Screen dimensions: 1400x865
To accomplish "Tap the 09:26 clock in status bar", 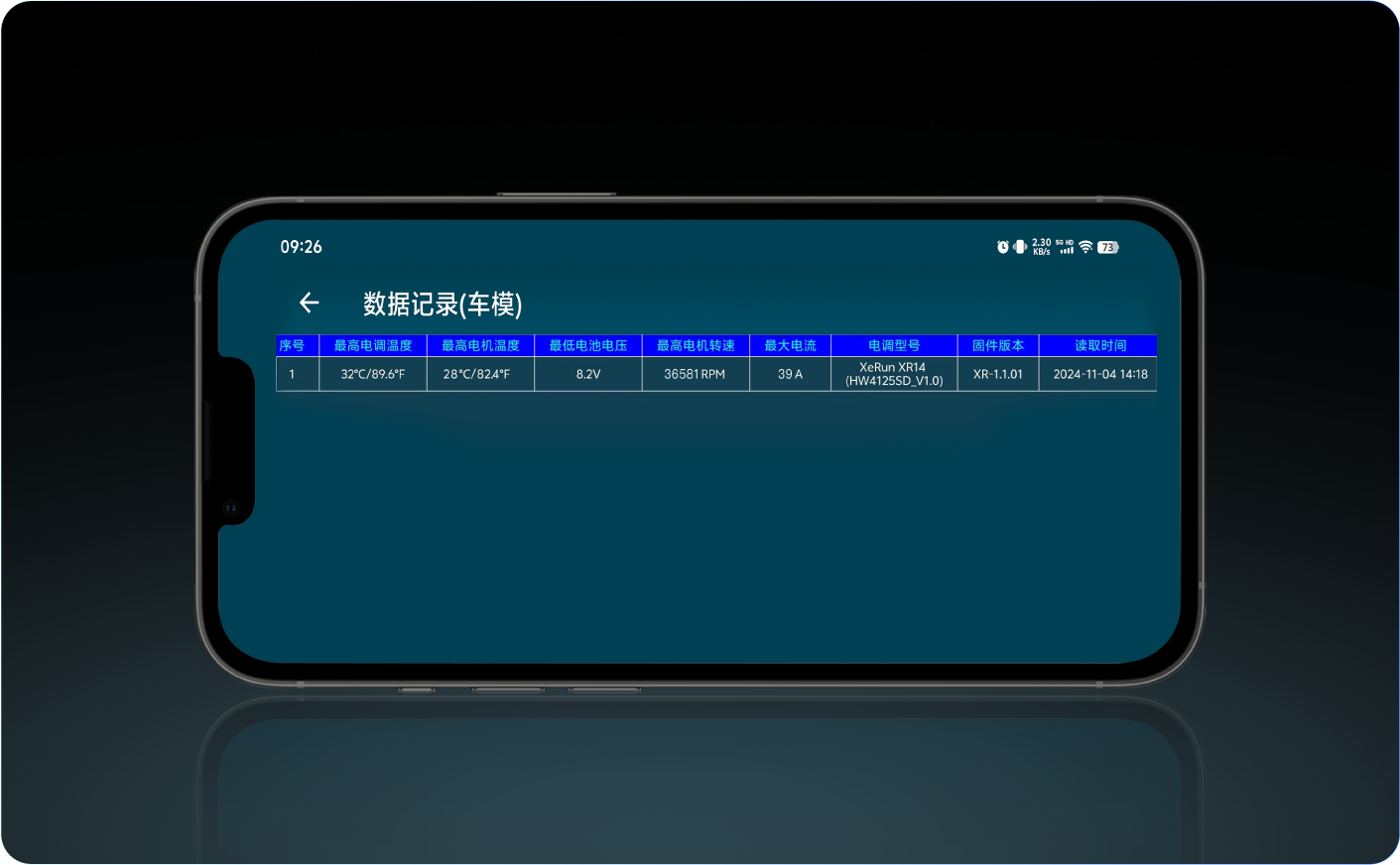I will pos(301,247).
